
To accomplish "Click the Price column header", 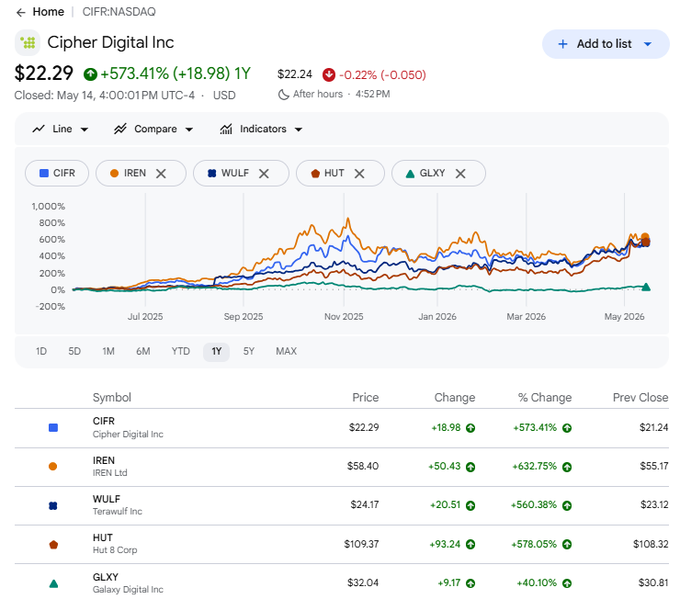I will click(365, 397).
